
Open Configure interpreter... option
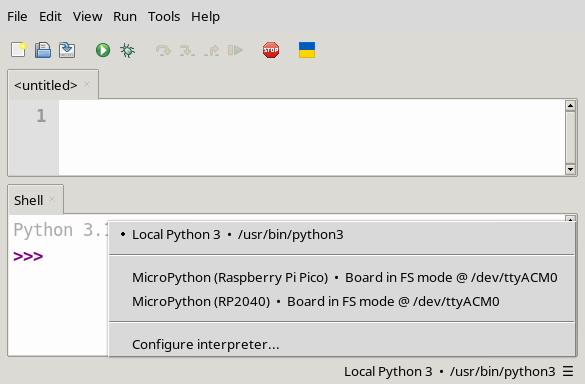point(342,344)
